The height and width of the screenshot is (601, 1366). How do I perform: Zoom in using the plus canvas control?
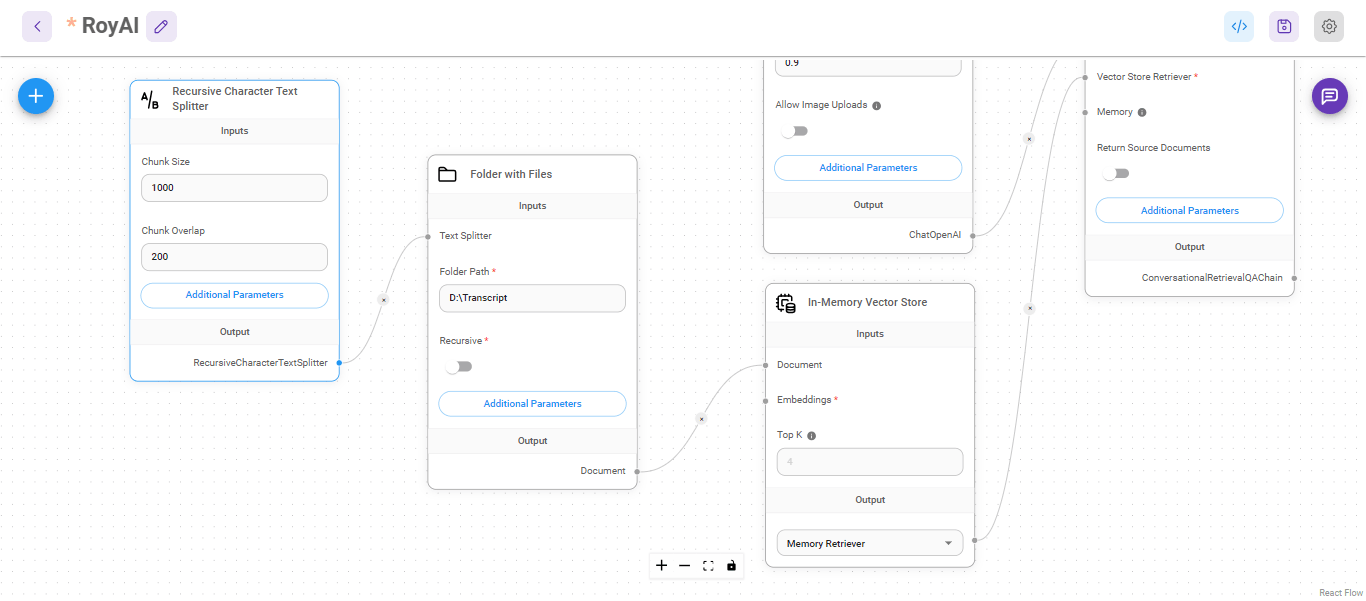coord(661,566)
